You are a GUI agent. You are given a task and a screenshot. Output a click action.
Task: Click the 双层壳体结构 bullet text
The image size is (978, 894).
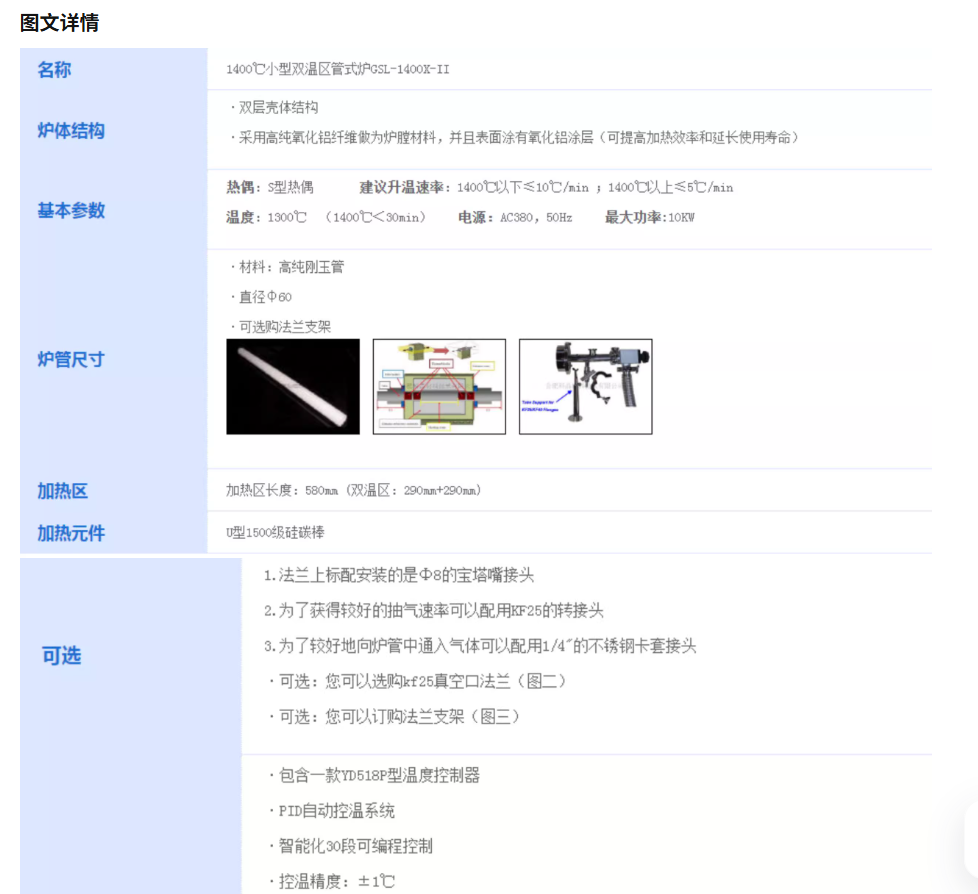[276, 107]
